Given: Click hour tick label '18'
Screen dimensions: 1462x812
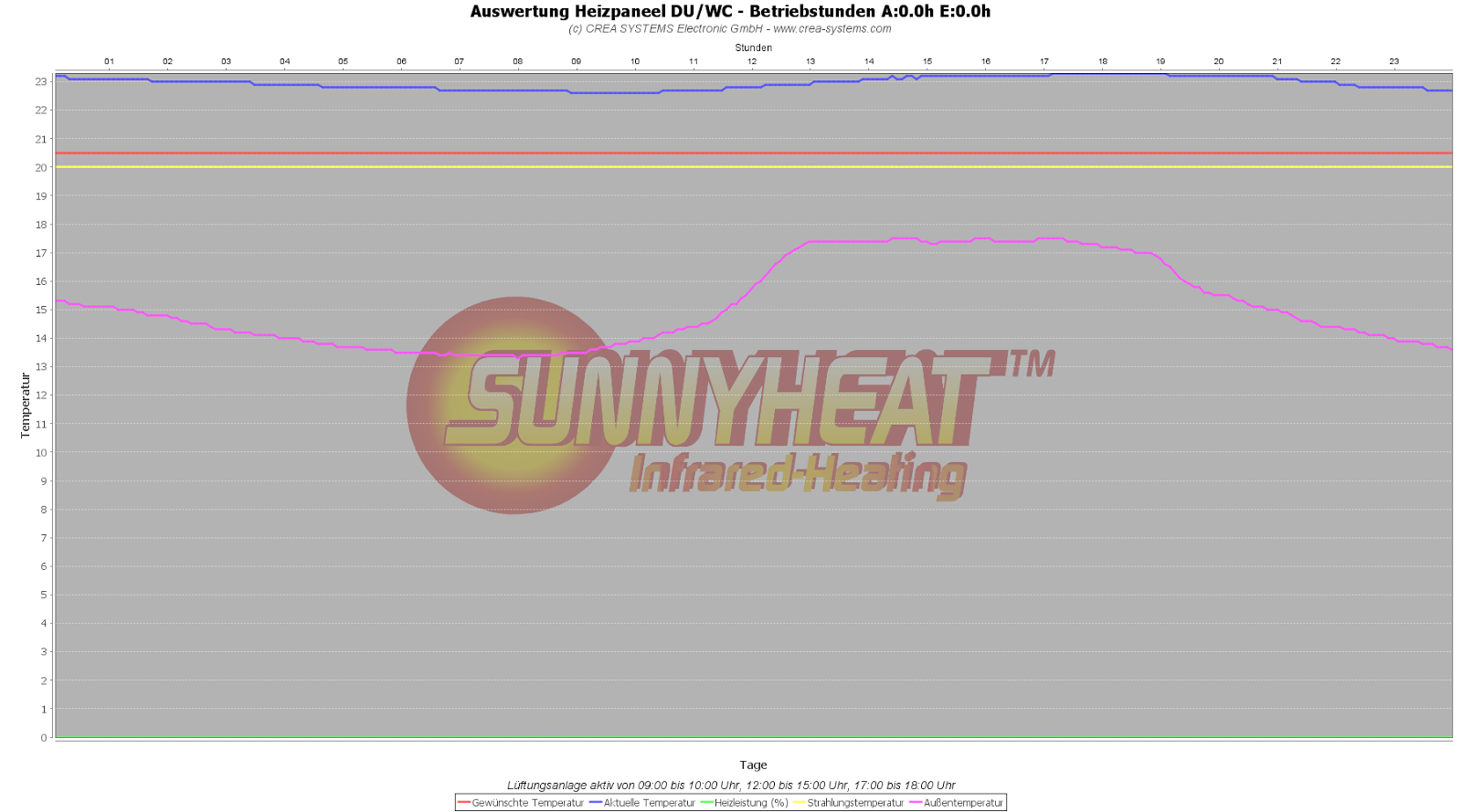Looking at the screenshot, I should [x=1103, y=61].
